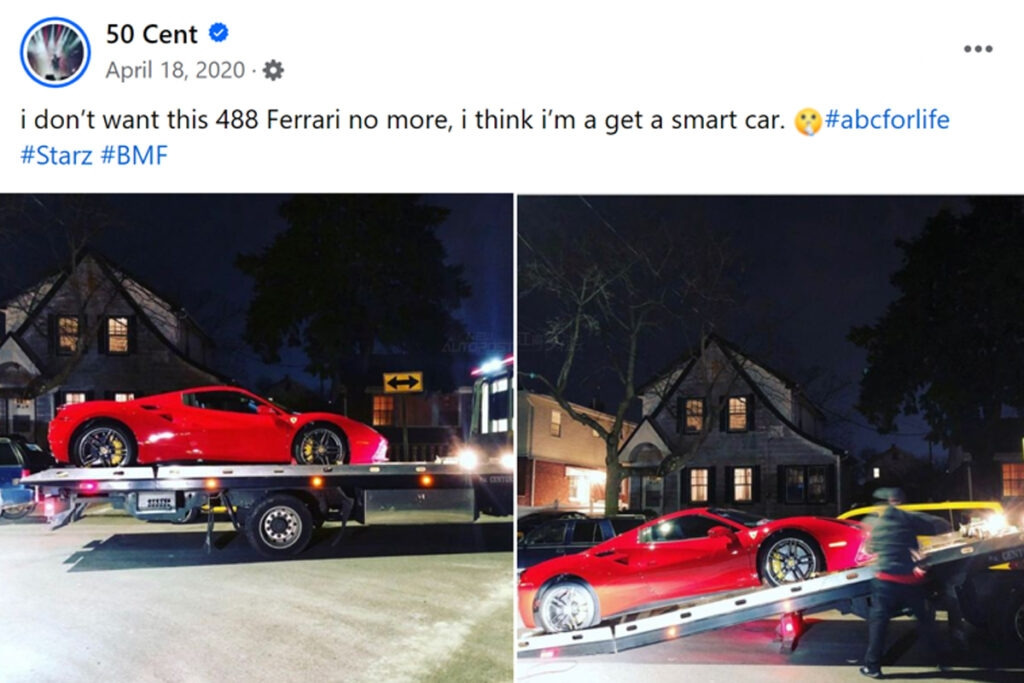
Task: Open post privacy gear icon
Action: coord(273,70)
